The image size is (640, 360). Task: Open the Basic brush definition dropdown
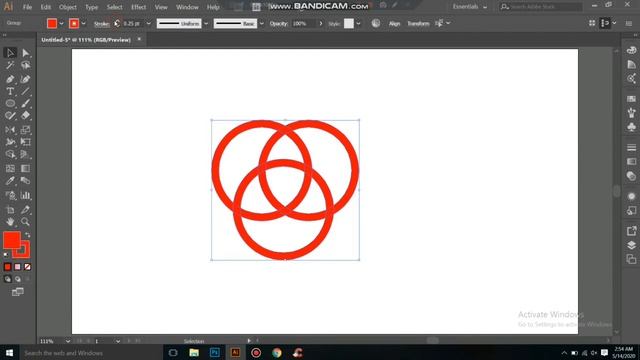tap(262, 24)
